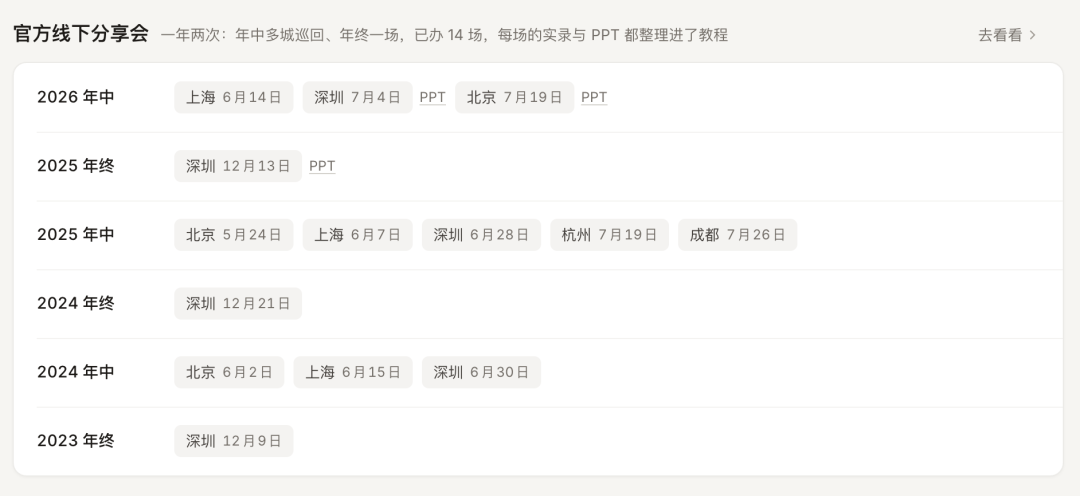Select the 北京 5月24日 event chip

pos(233,235)
